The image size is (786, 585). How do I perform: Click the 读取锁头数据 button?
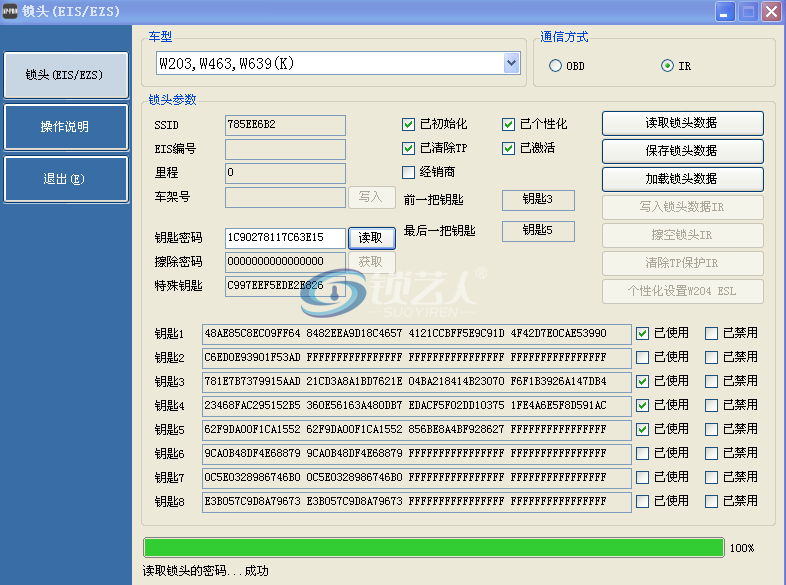pyautogui.click(x=682, y=123)
